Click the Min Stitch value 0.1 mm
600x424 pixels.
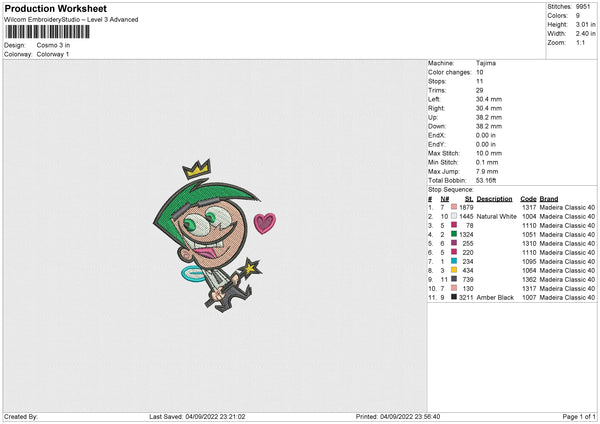[487, 162]
